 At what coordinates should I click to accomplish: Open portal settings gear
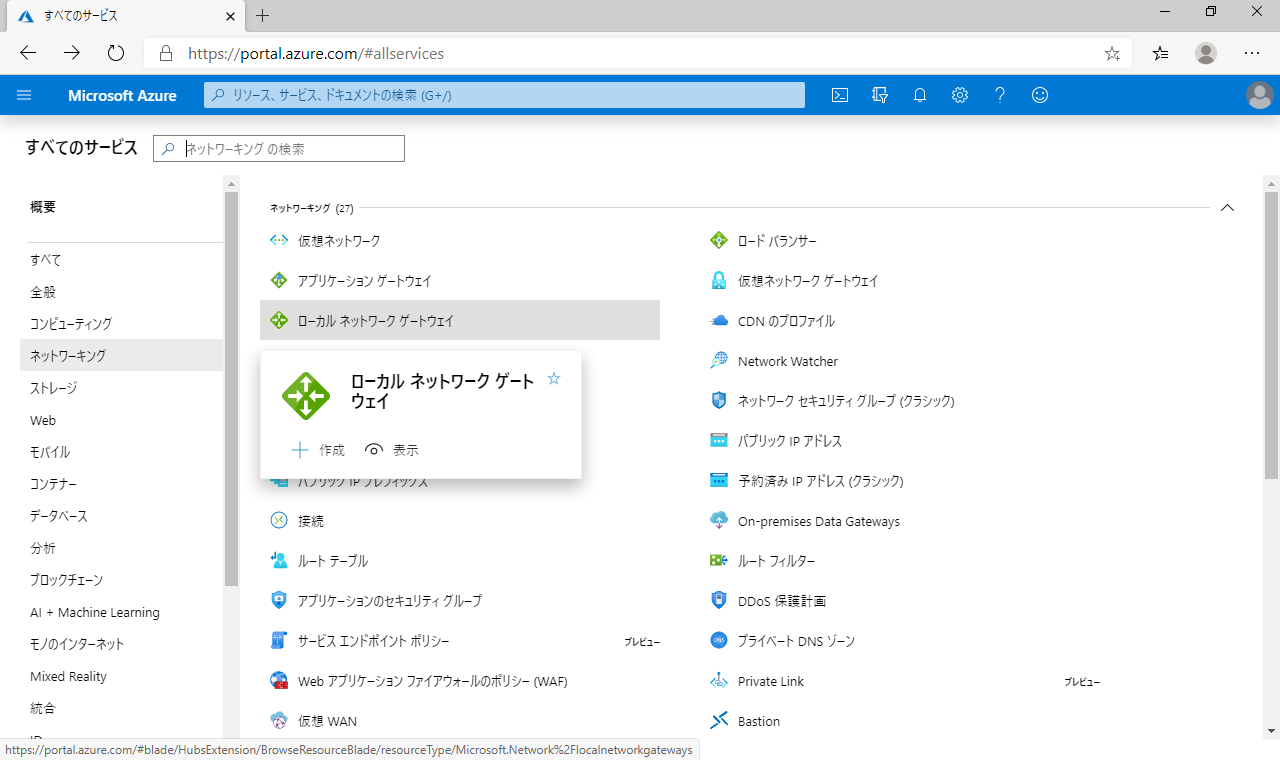tap(960, 95)
